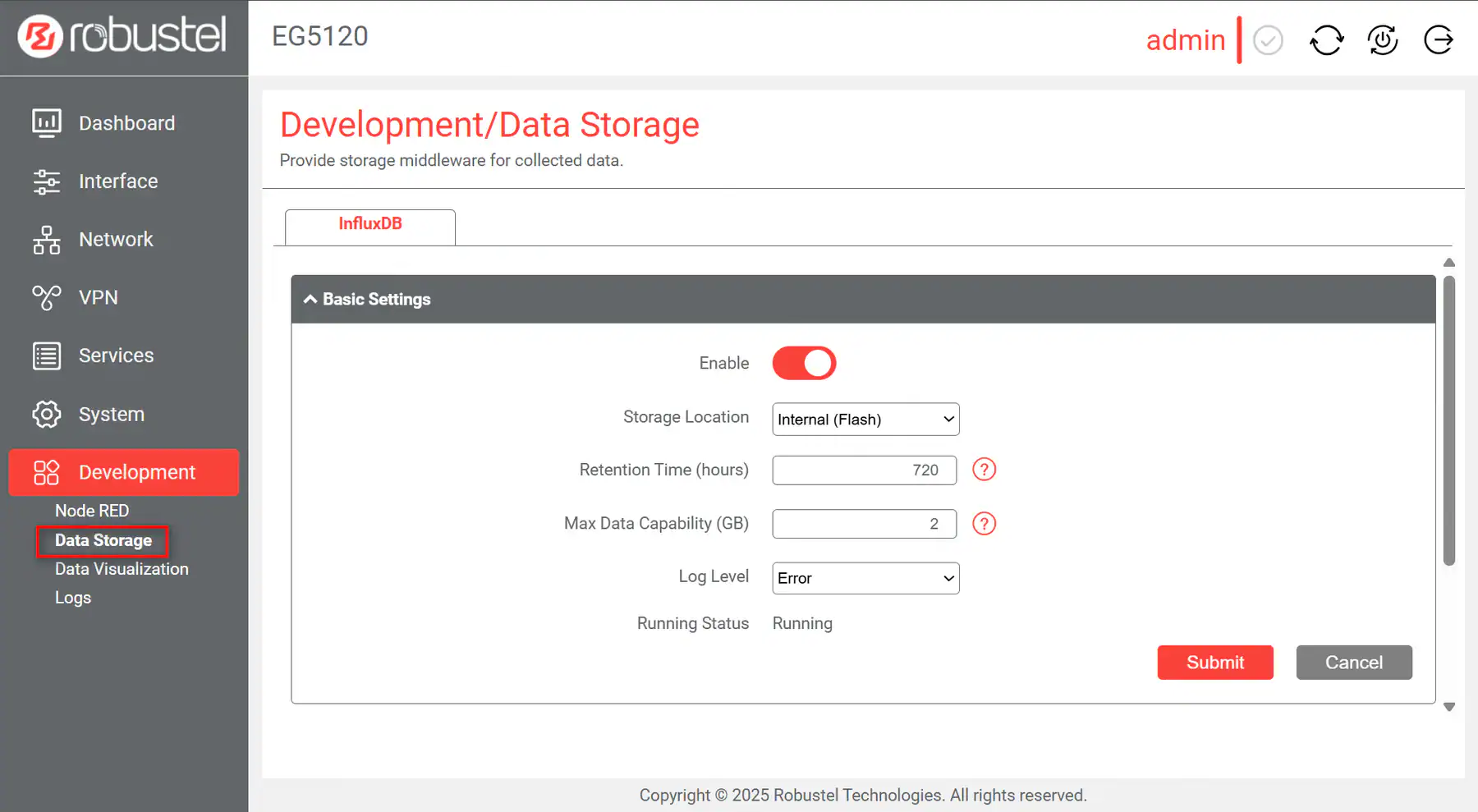The height and width of the screenshot is (812, 1478).
Task: Open help for Retention Time field
Action: click(984, 470)
